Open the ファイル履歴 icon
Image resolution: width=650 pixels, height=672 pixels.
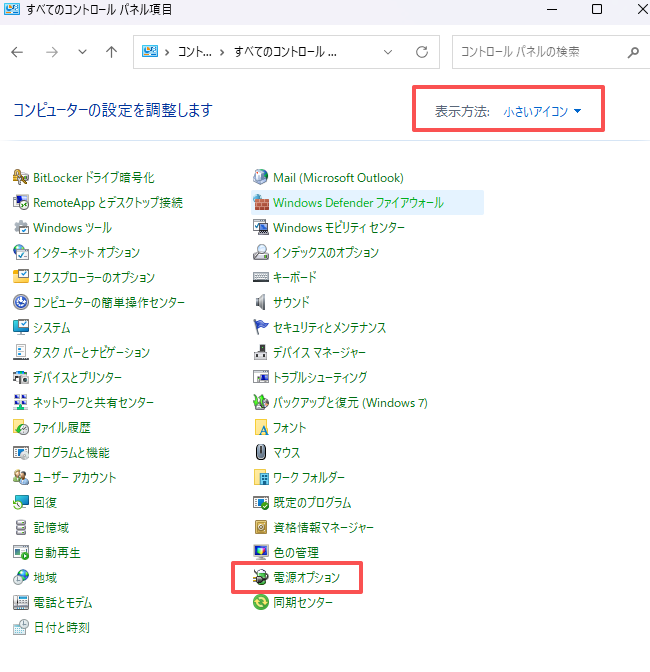[21, 427]
